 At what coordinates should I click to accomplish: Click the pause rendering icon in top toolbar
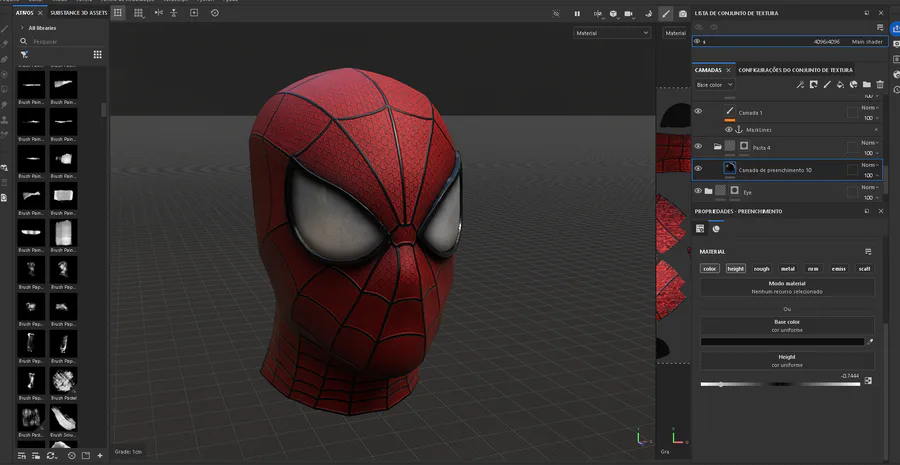click(x=577, y=14)
